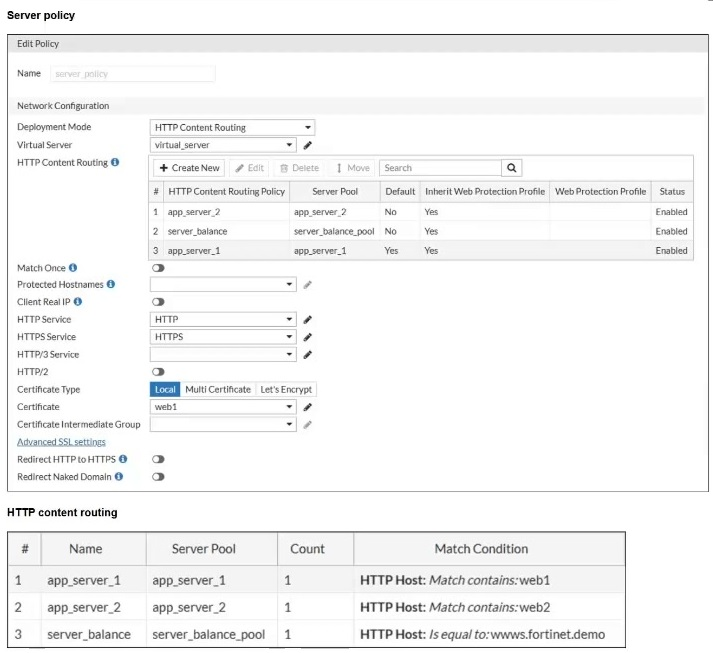Click Inherit Web Protection Profile column header
This screenshot has width=713, height=653.
tap(485, 191)
